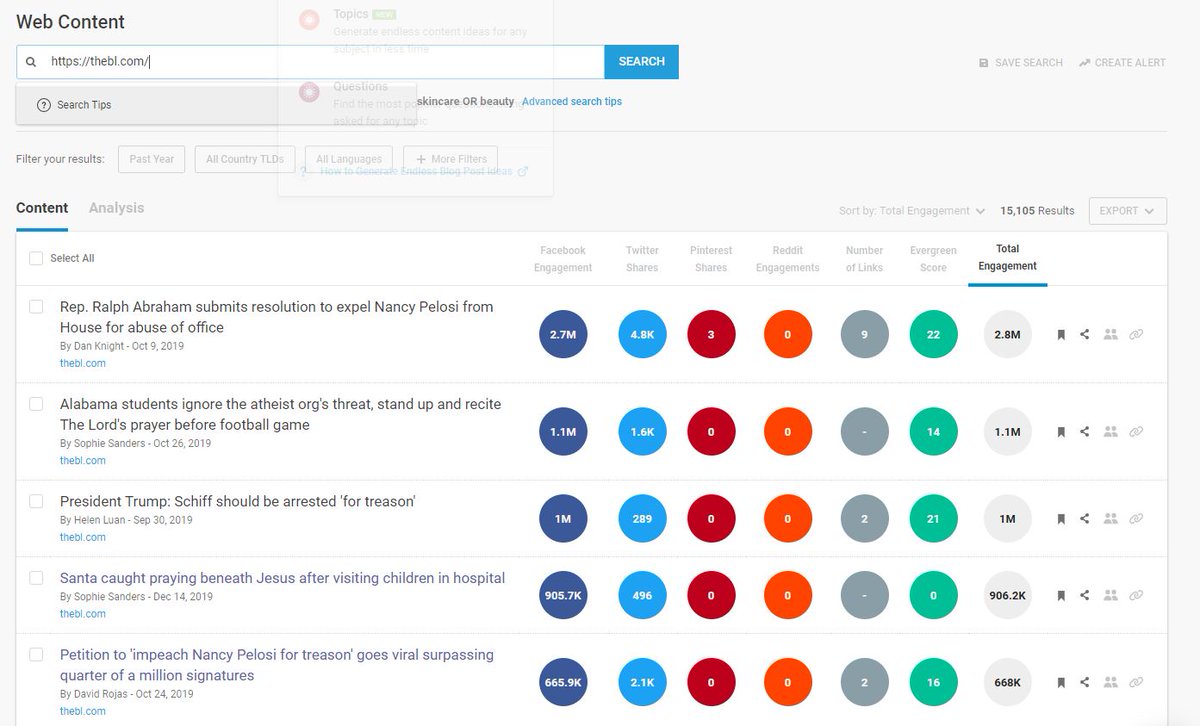This screenshot has width=1200, height=726.
Task: View sharers of the President Trump Schiff article
Action: point(1110,519)
